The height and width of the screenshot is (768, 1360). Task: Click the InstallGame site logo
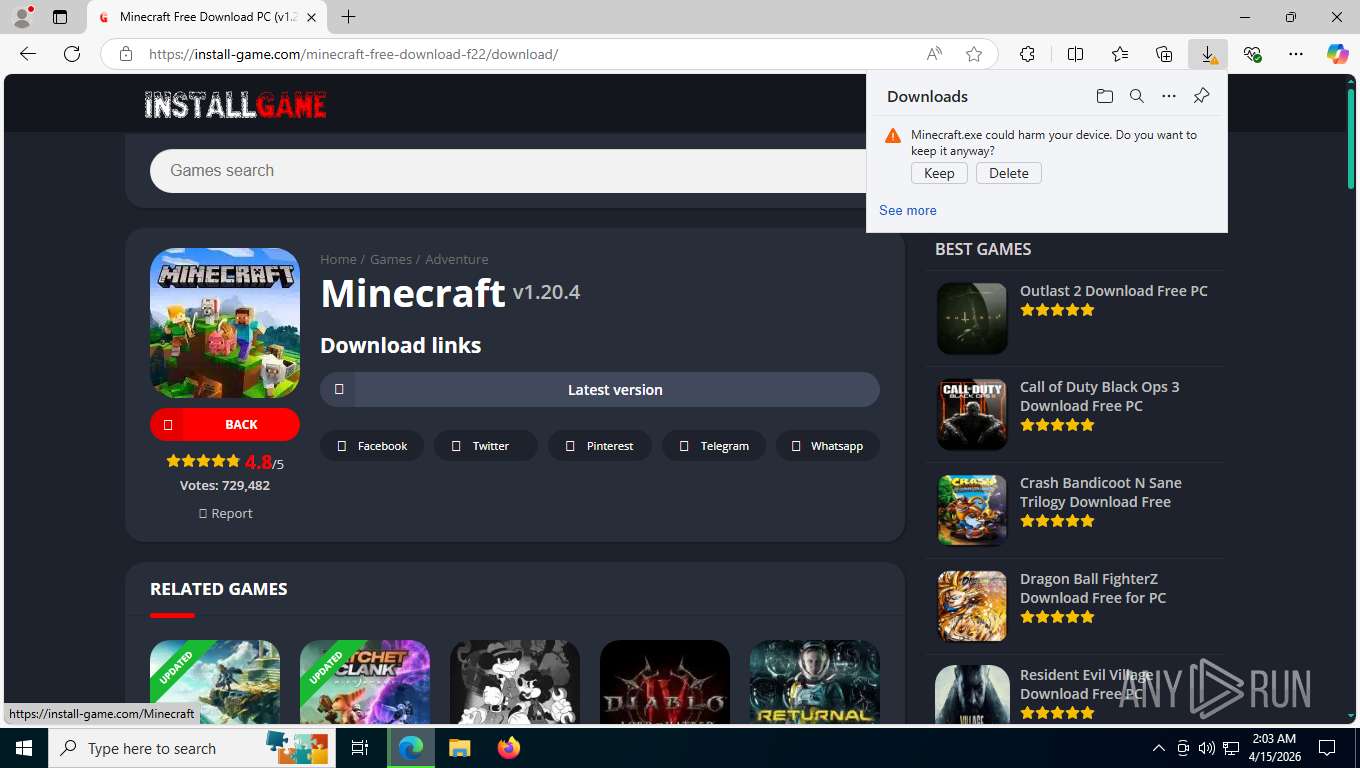(235, 105)
